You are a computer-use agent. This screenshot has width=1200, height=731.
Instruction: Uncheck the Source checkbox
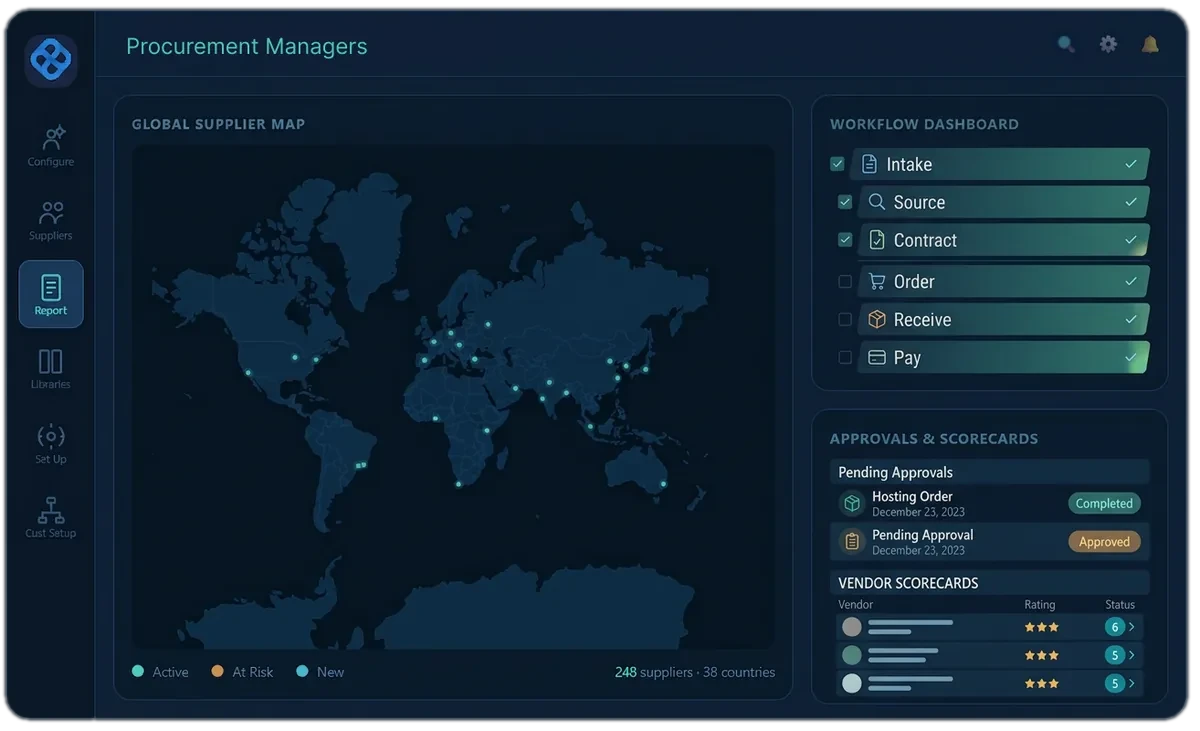click(845, 202)
